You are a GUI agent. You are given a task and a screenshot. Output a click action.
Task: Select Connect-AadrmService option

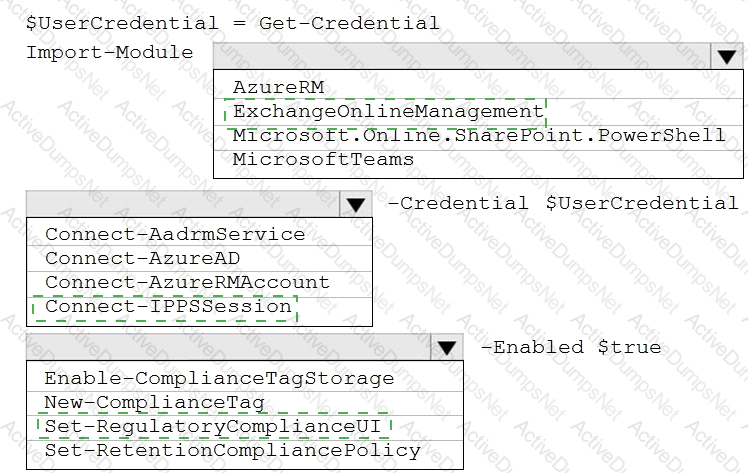tap(175, 234)
